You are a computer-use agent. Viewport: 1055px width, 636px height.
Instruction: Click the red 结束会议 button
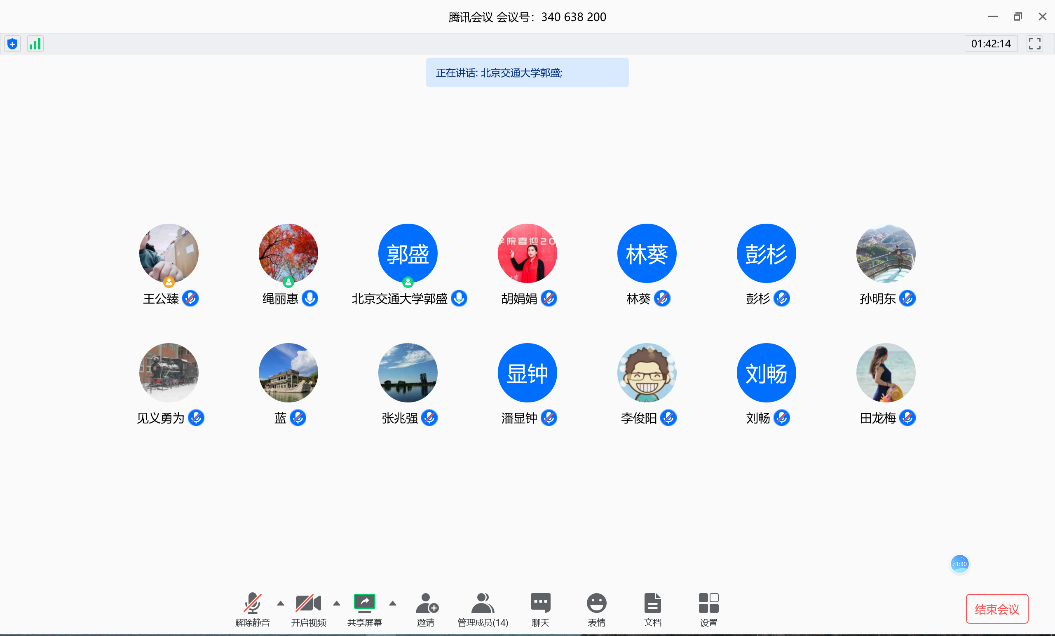point(997,609)
